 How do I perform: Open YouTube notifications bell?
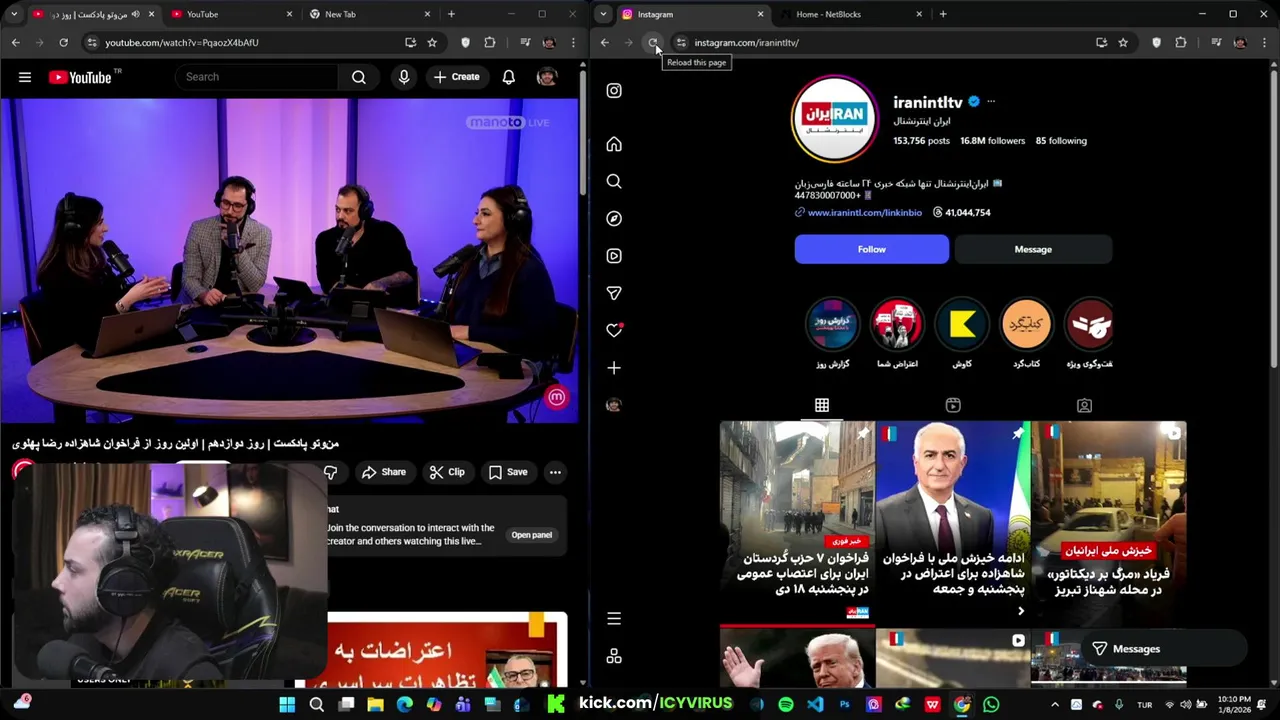click(509, 77)
